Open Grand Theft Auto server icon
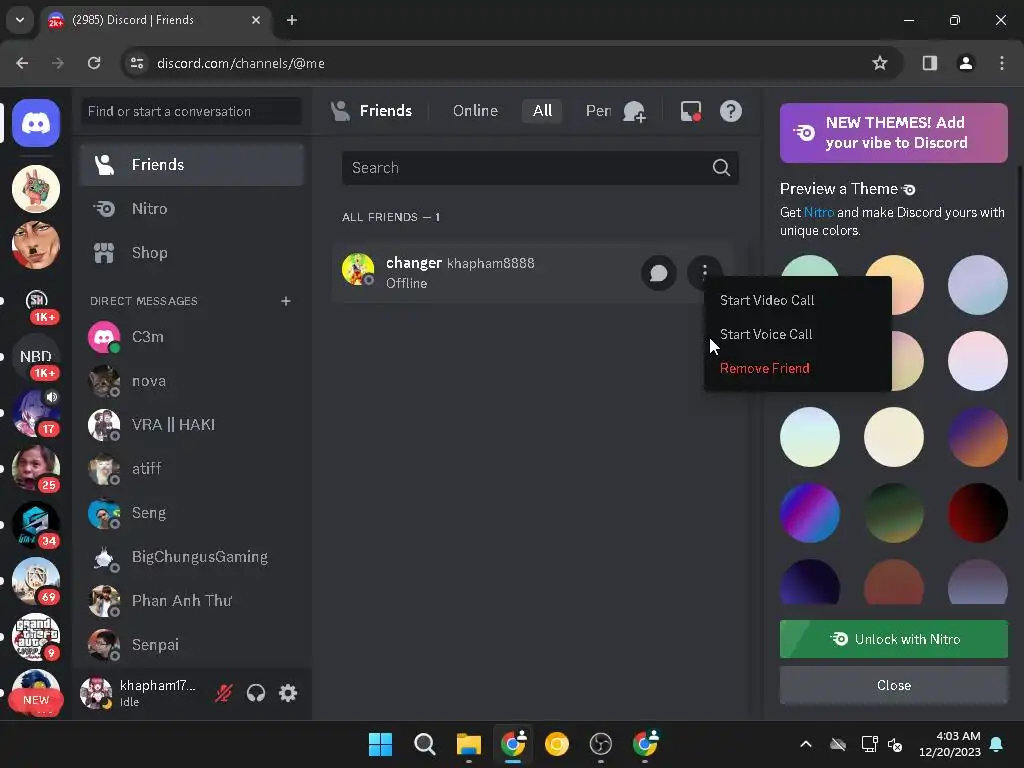The image size is (1024, 768). pyautogui.click(x=36, y=637)
